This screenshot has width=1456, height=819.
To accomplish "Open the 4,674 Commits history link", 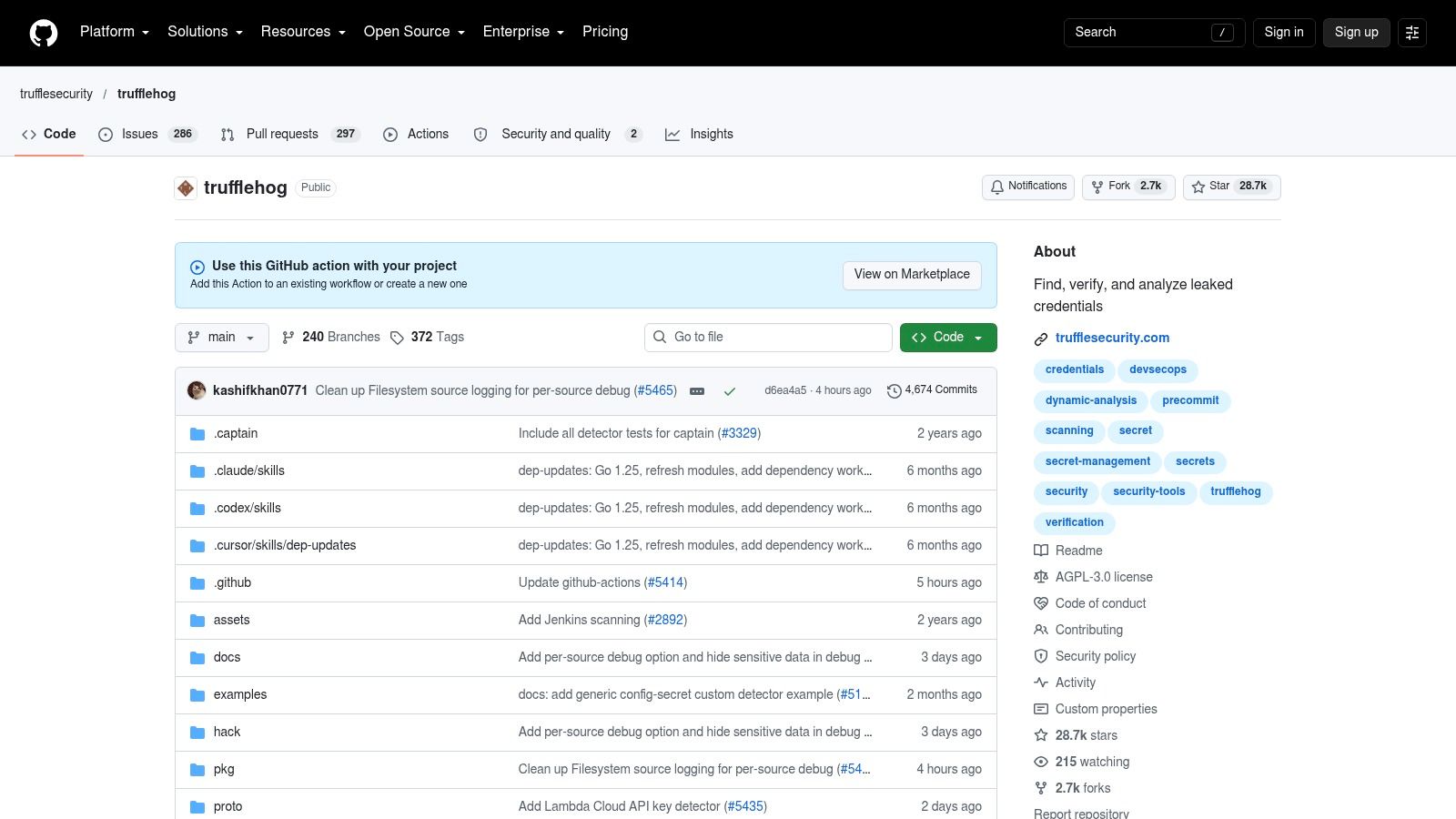I will (932, 390).
